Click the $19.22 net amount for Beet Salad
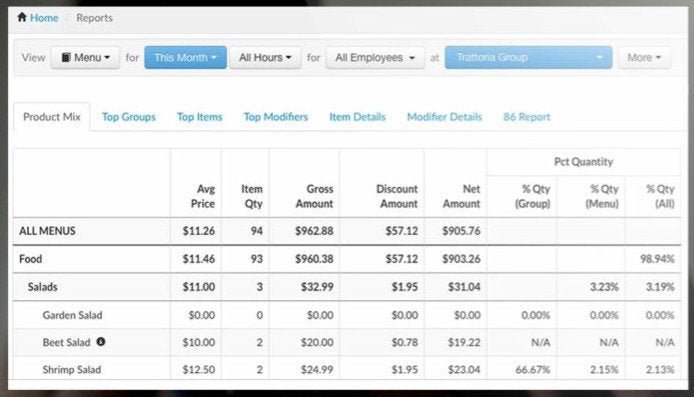Screen dimensions: 694x397 (x=464, y=342)
